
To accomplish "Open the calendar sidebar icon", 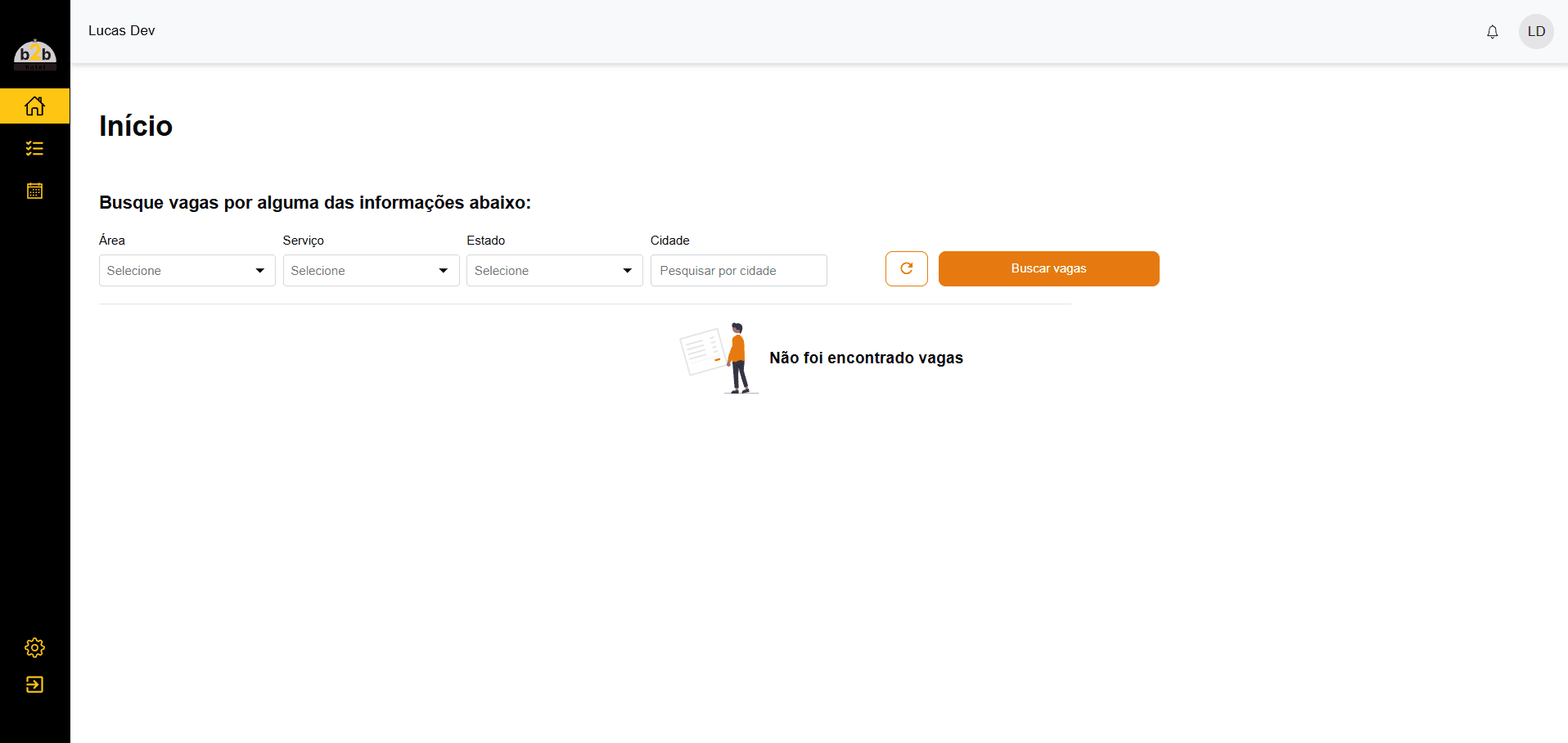I will 34,191.
